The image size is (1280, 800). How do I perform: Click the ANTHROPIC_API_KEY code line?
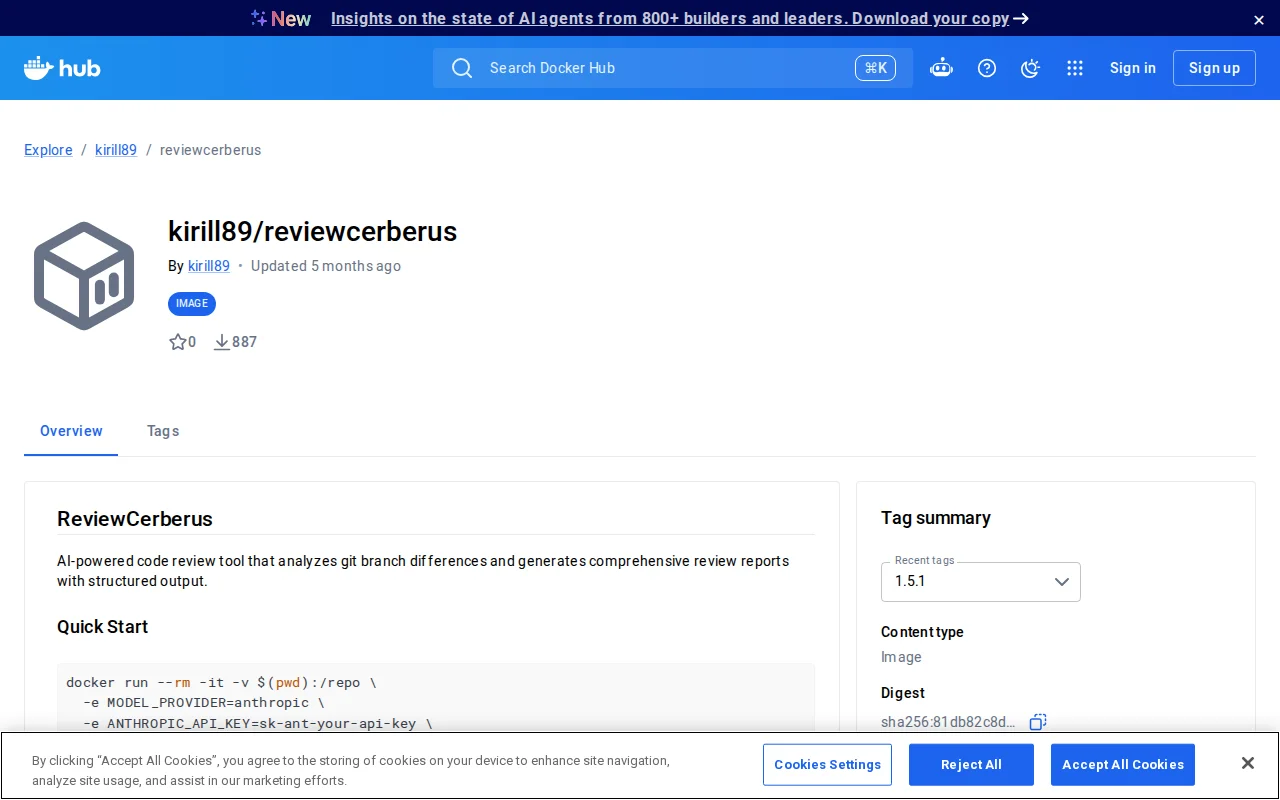(x=258, y=723)
